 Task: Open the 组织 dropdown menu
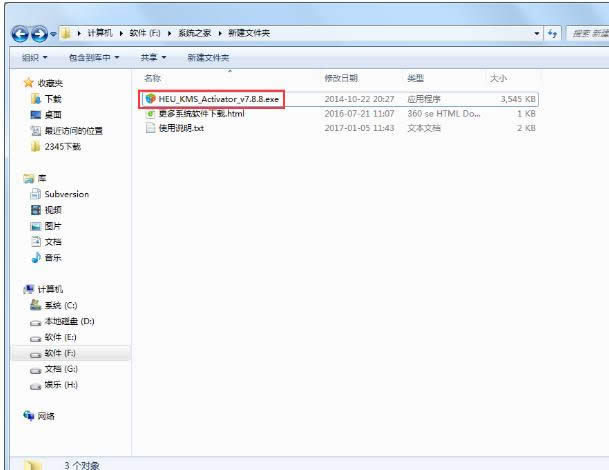(x=35, y=58)
